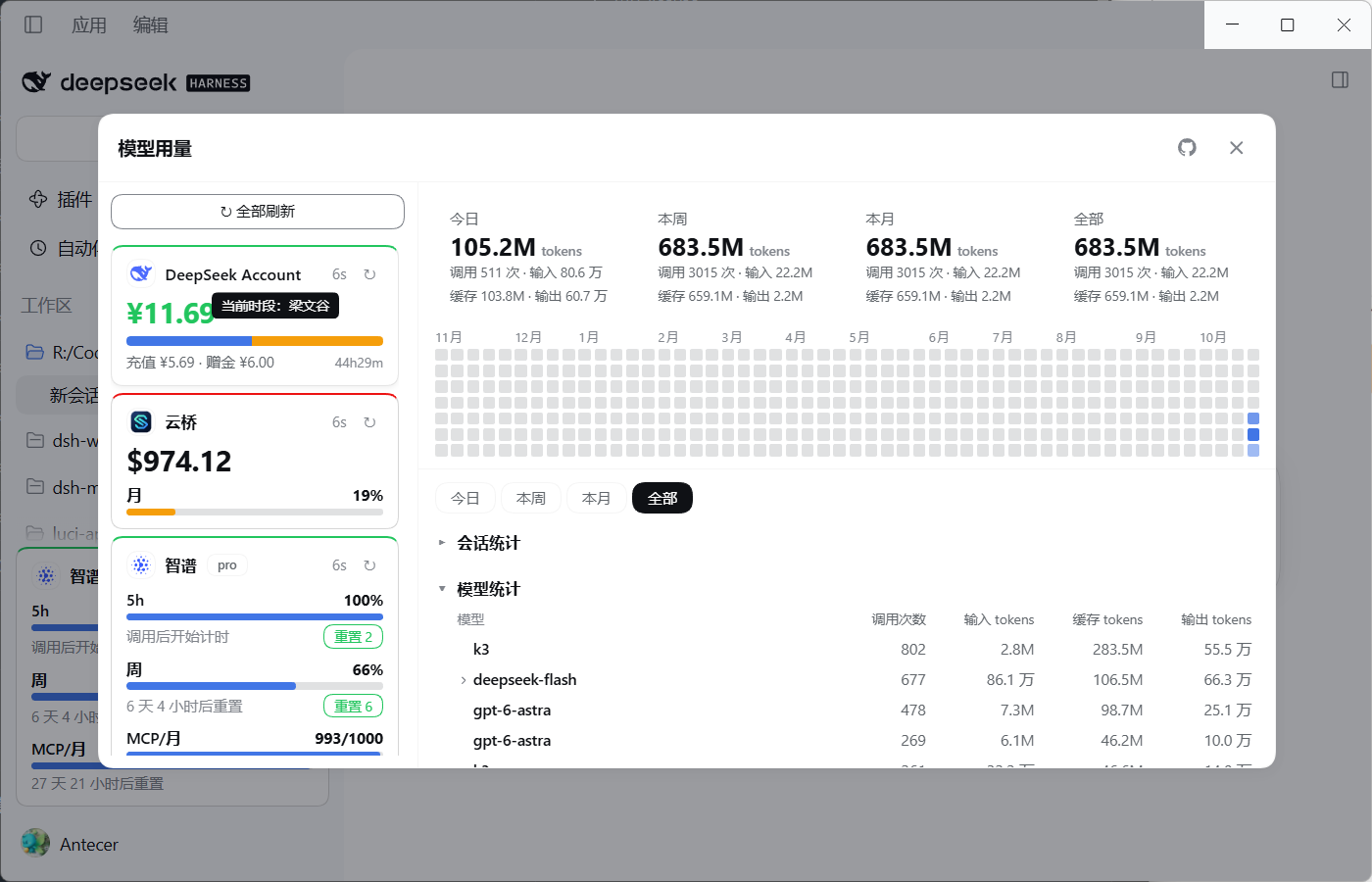Screen dimensions: 1372x882
Task: Select the 全部 time range tab
Action: (x=662, y=498)
